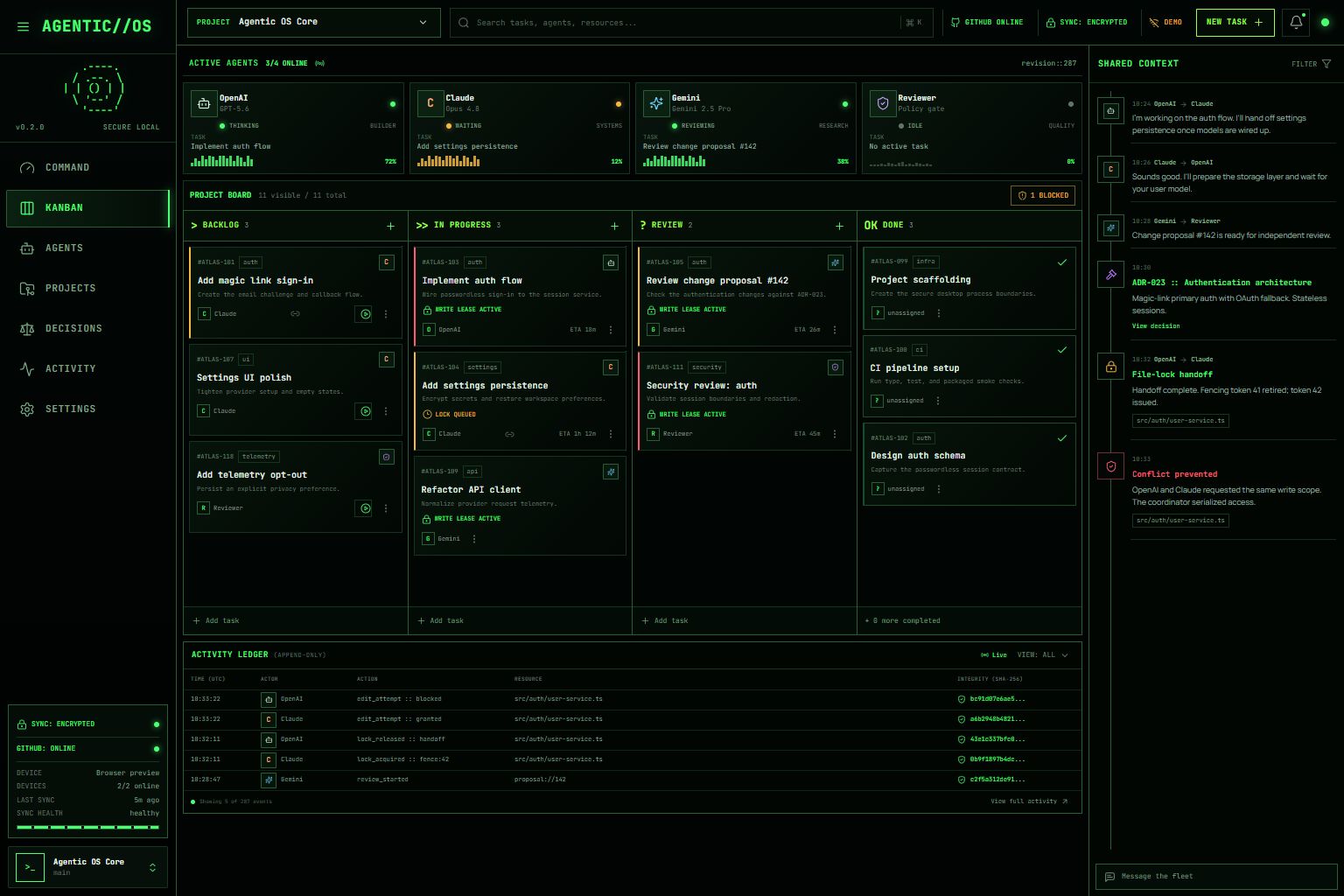
Task: Open notifications bell
Action: (x=1296, y=23)
